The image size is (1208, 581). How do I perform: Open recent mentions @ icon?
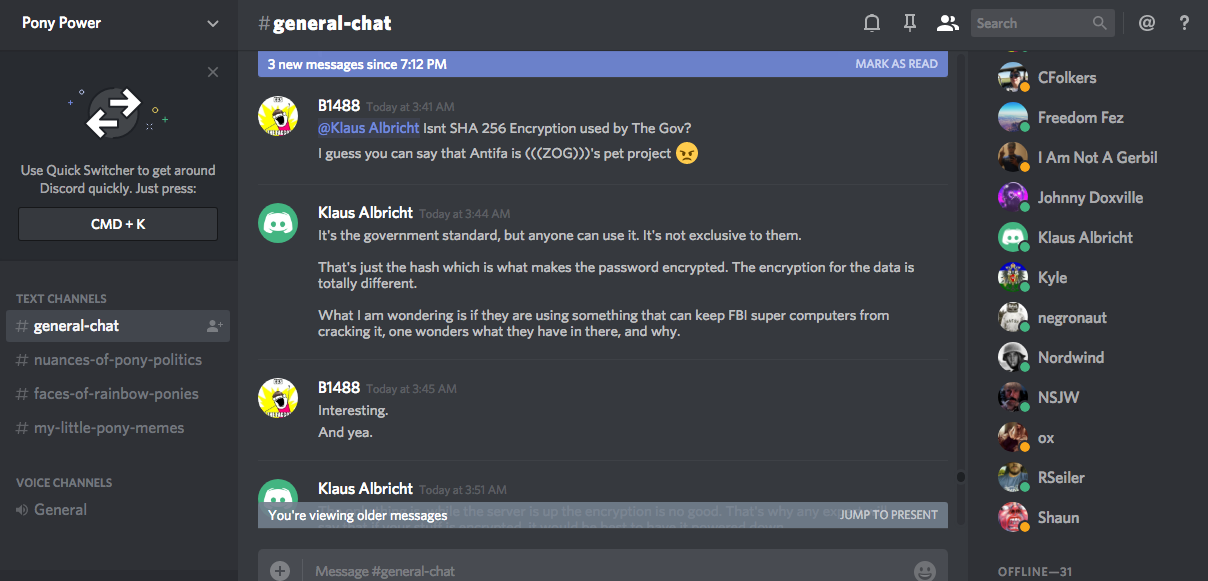1147,23
